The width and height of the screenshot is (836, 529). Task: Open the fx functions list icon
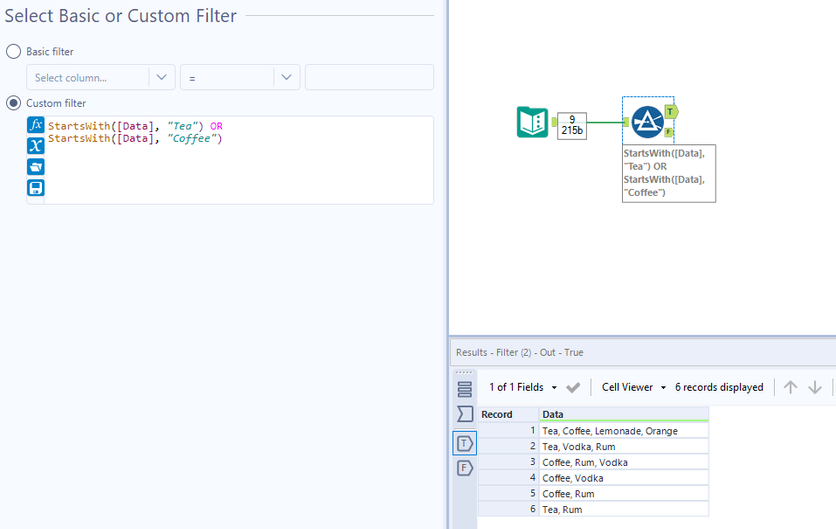36,125
